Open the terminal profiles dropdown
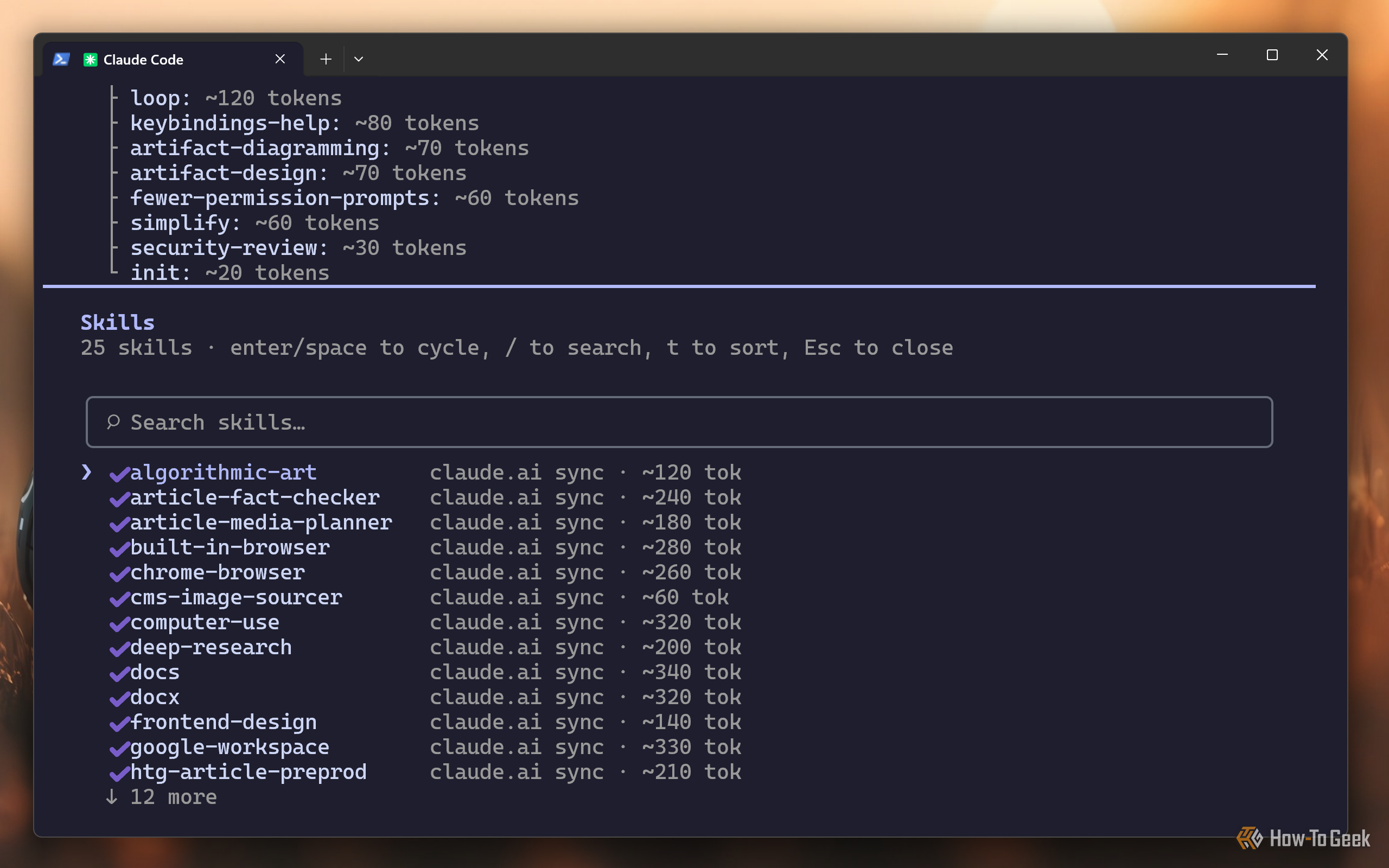The height and width of the screenshot is (868, 1389). tap(359, 59)
